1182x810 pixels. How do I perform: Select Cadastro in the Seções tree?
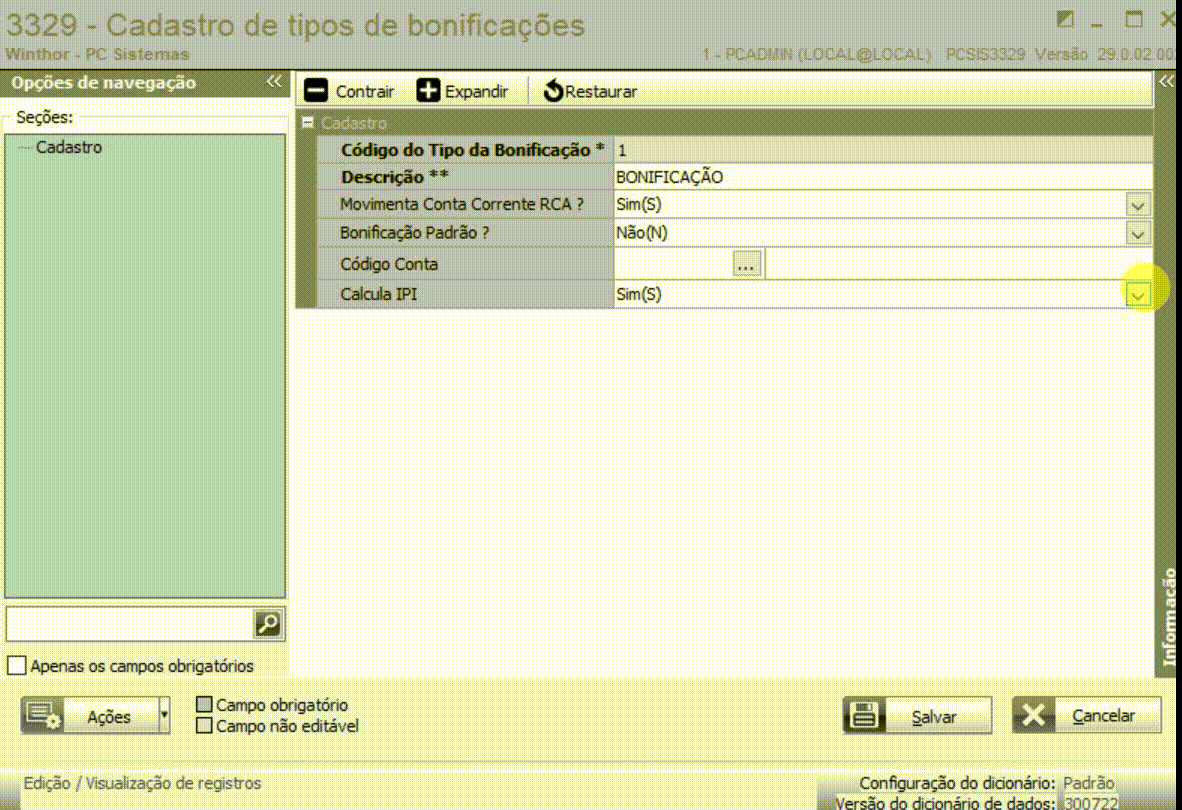[x=69, y=147]
